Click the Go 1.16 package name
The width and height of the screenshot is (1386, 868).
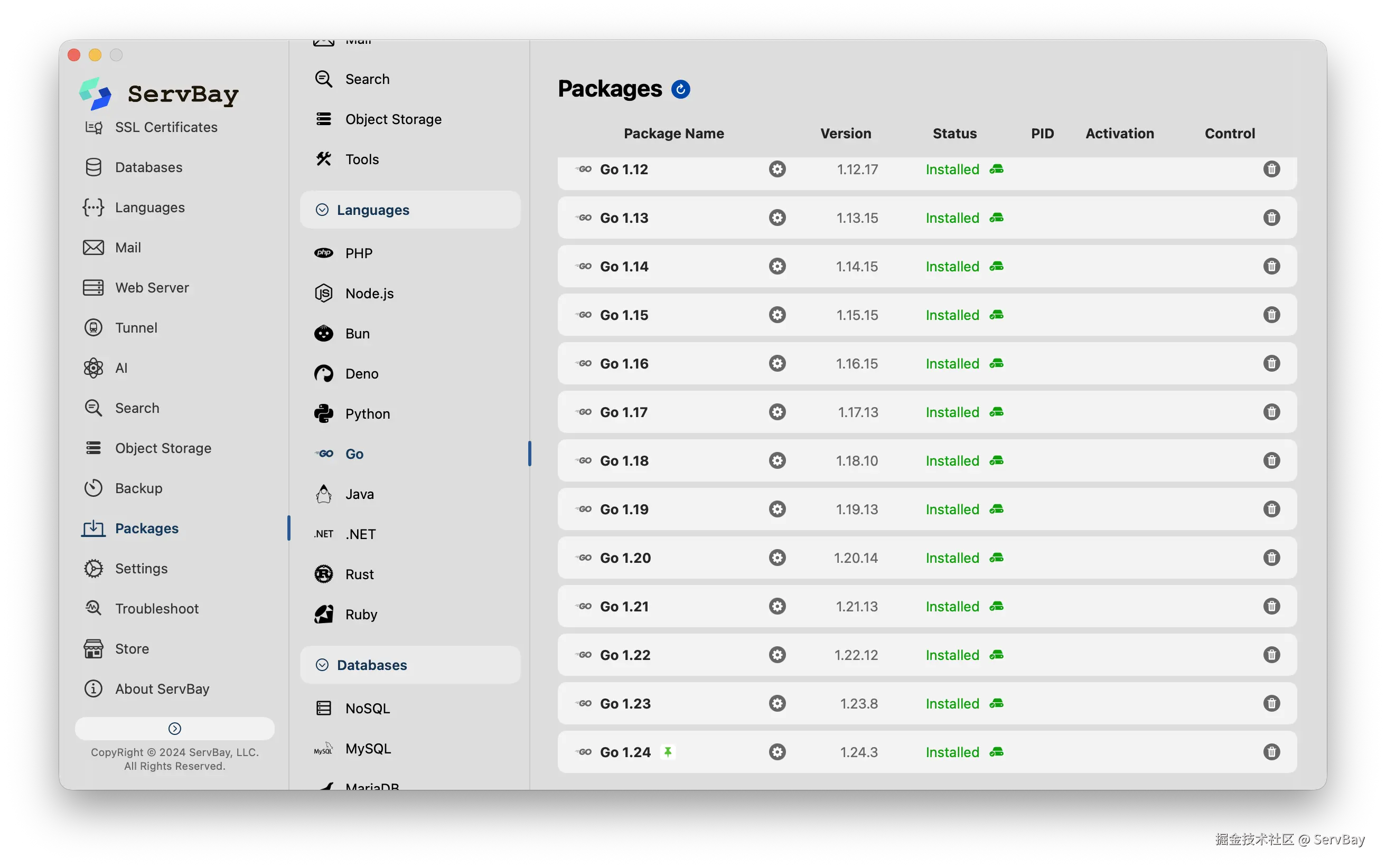624,364
